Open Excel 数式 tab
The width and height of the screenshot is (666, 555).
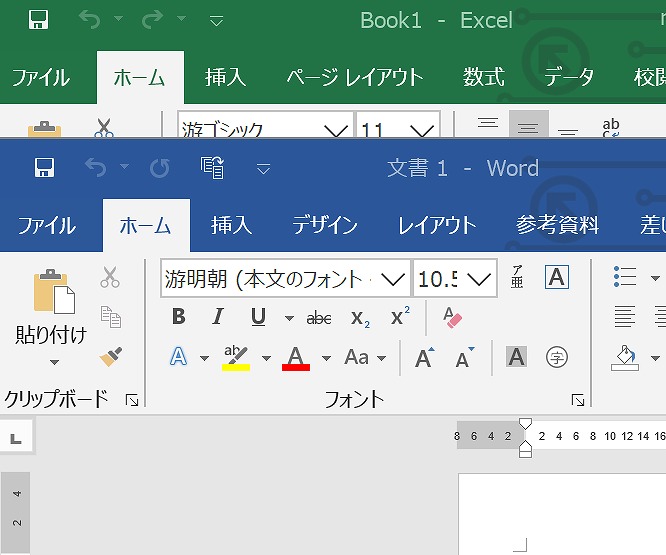point(484,78)
